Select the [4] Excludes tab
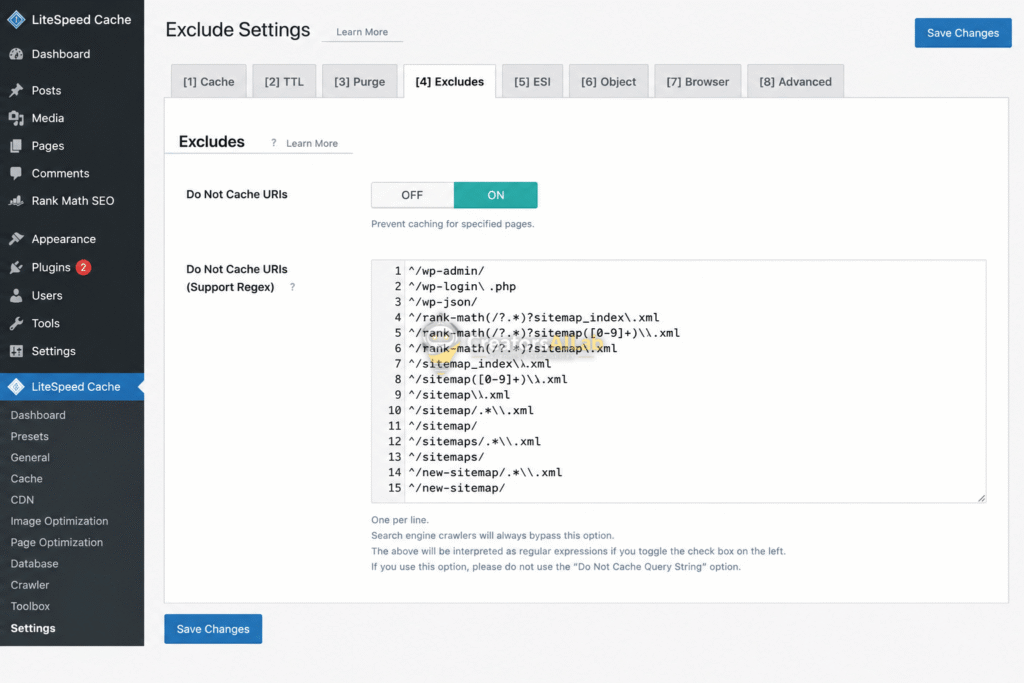This screenshot has height=683, width=1024. point(450,82)
